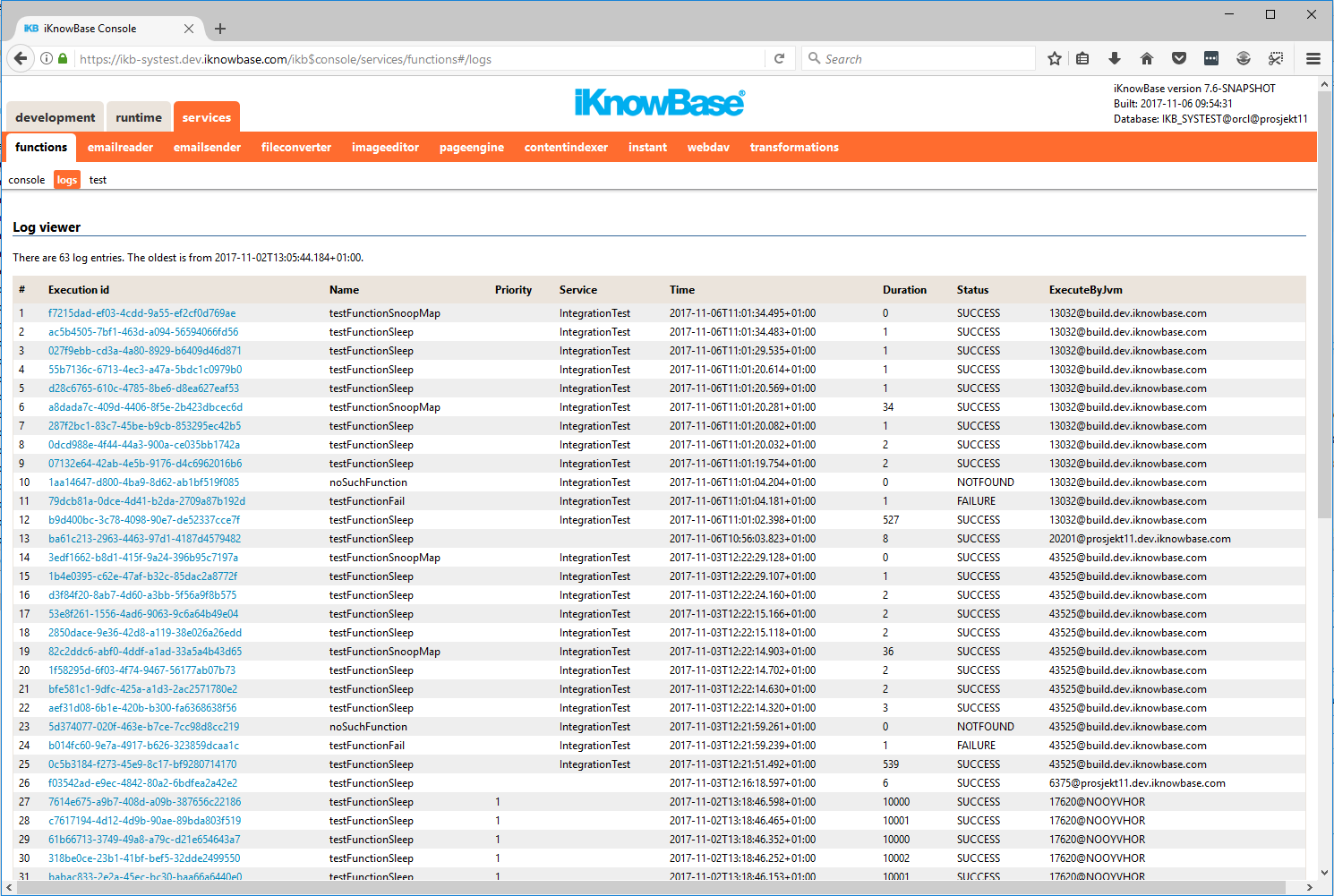Switch to the development tab
1334x896 pixels.
tap(55, 117)
